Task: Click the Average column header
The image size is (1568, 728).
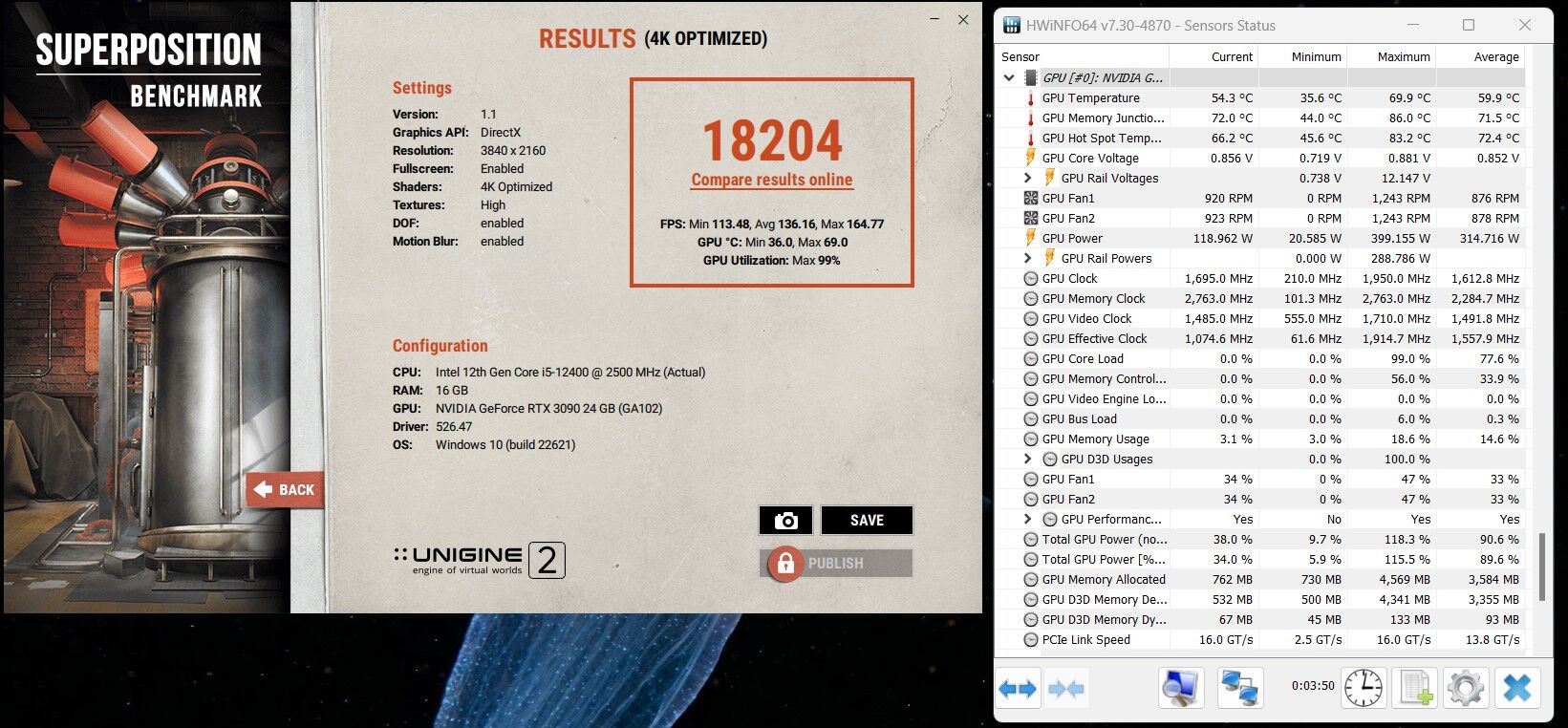Action: [x=1481, y=56]
